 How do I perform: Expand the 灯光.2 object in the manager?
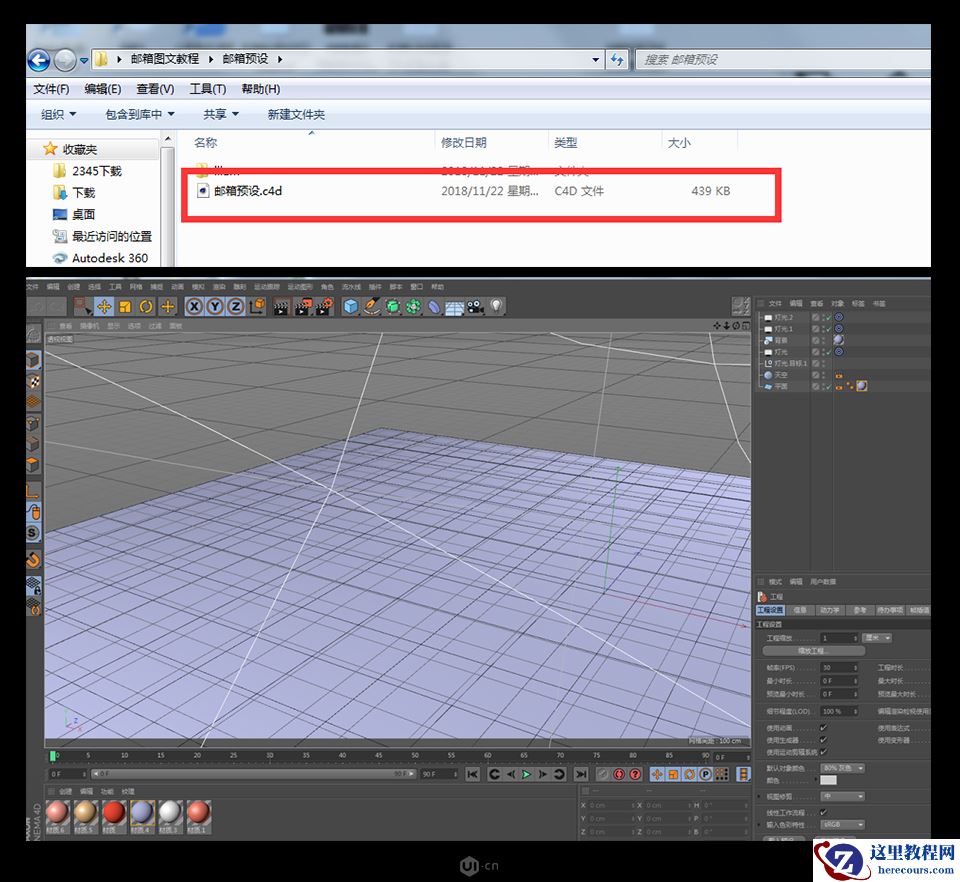coord(760,316)
